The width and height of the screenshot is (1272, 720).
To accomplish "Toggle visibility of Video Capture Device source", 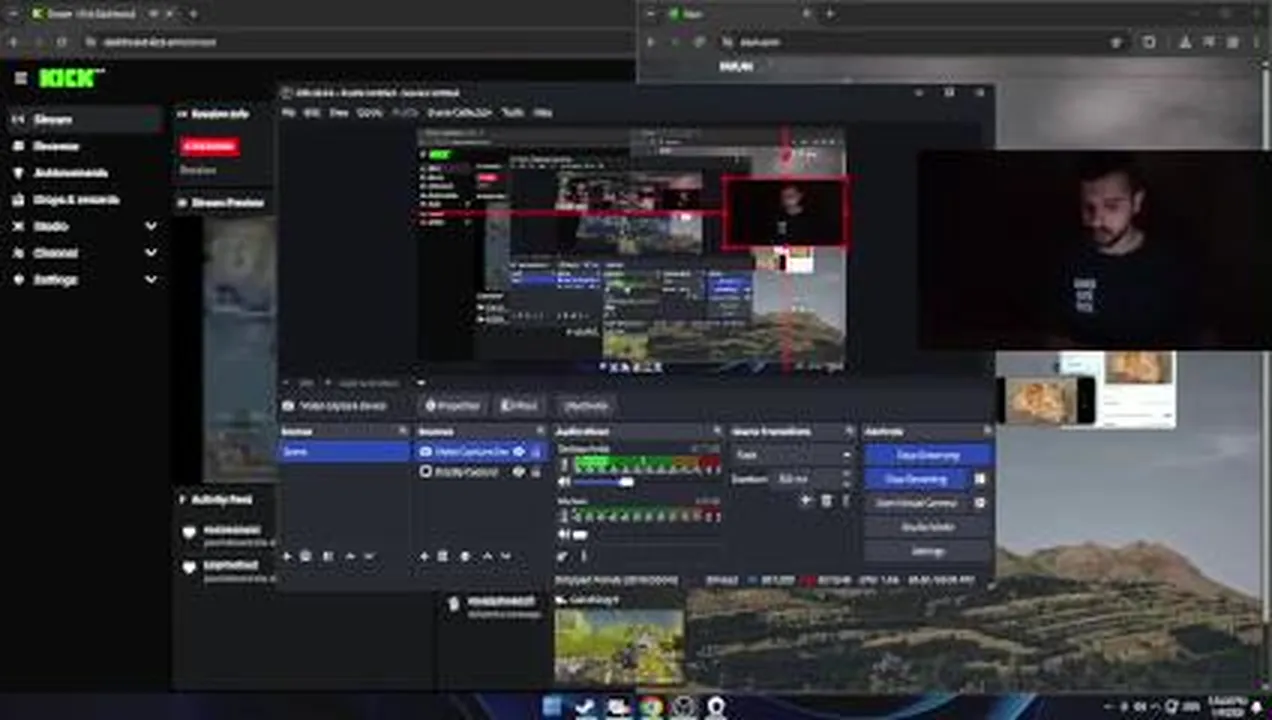I will pos(518,452).
